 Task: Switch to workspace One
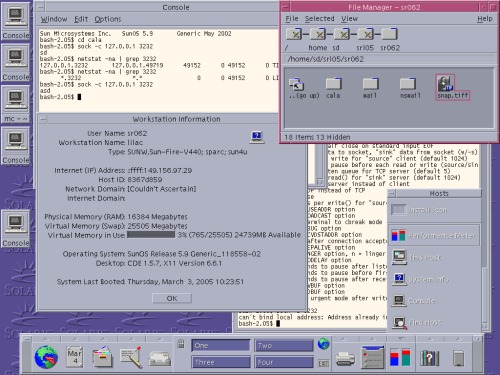[221, 346]
